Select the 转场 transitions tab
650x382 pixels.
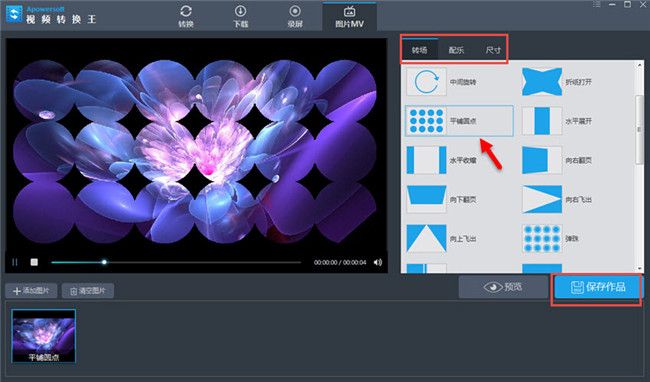(x=420, y=50)
